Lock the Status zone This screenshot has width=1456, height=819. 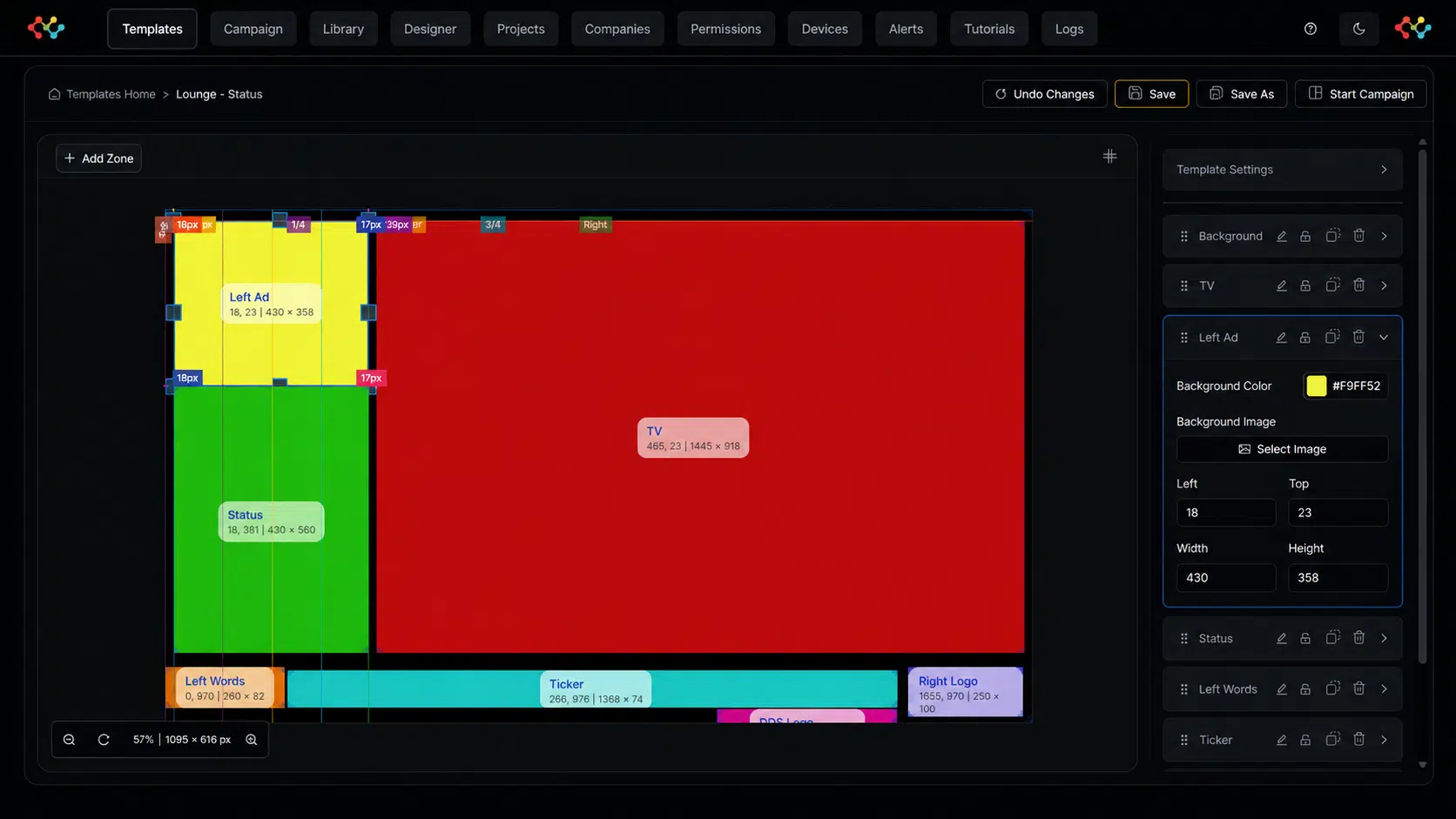[x=1305, y=639]
